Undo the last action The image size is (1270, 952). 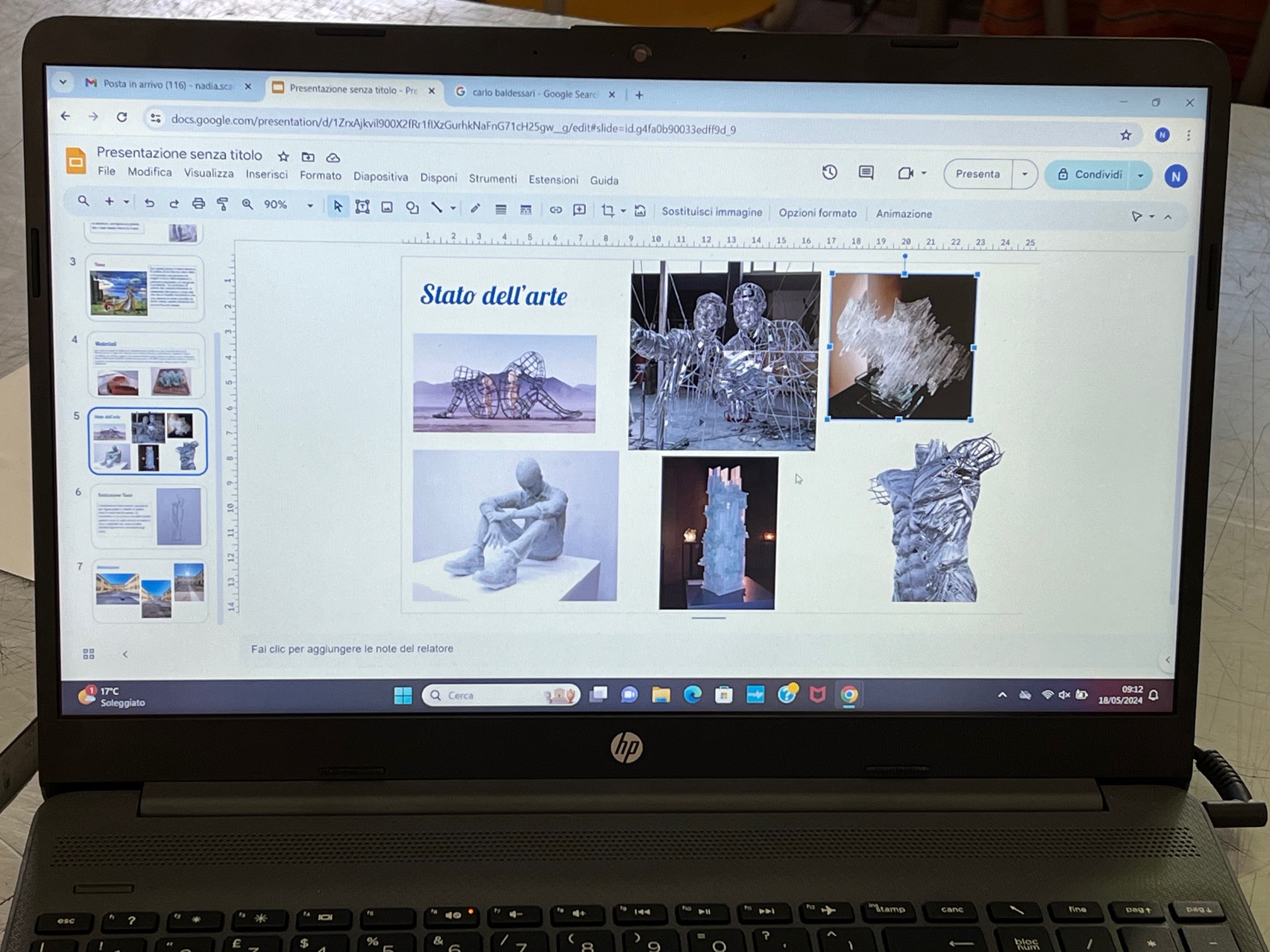(x=149, y=203)
